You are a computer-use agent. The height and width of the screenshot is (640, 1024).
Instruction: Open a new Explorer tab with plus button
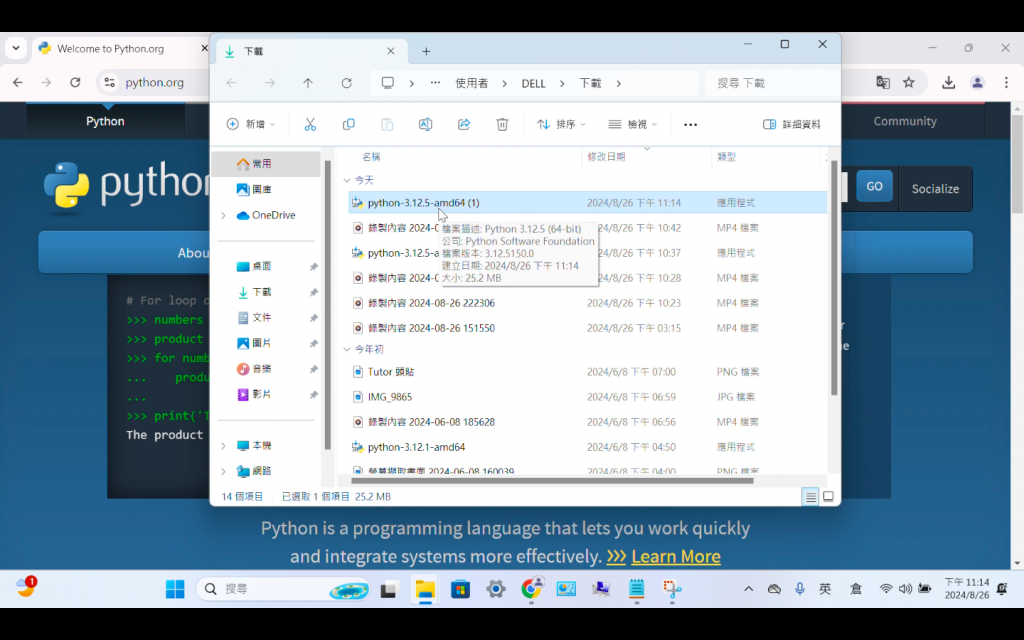click(x=426, y=51)
